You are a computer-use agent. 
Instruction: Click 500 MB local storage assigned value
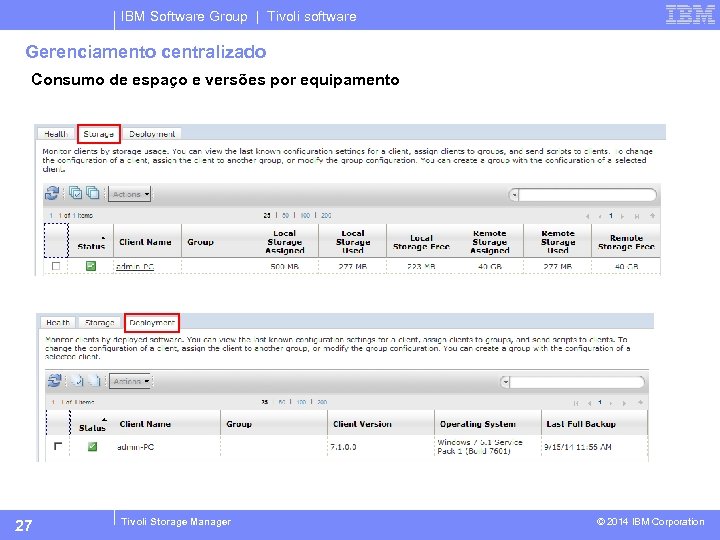(x=285, y=266)
